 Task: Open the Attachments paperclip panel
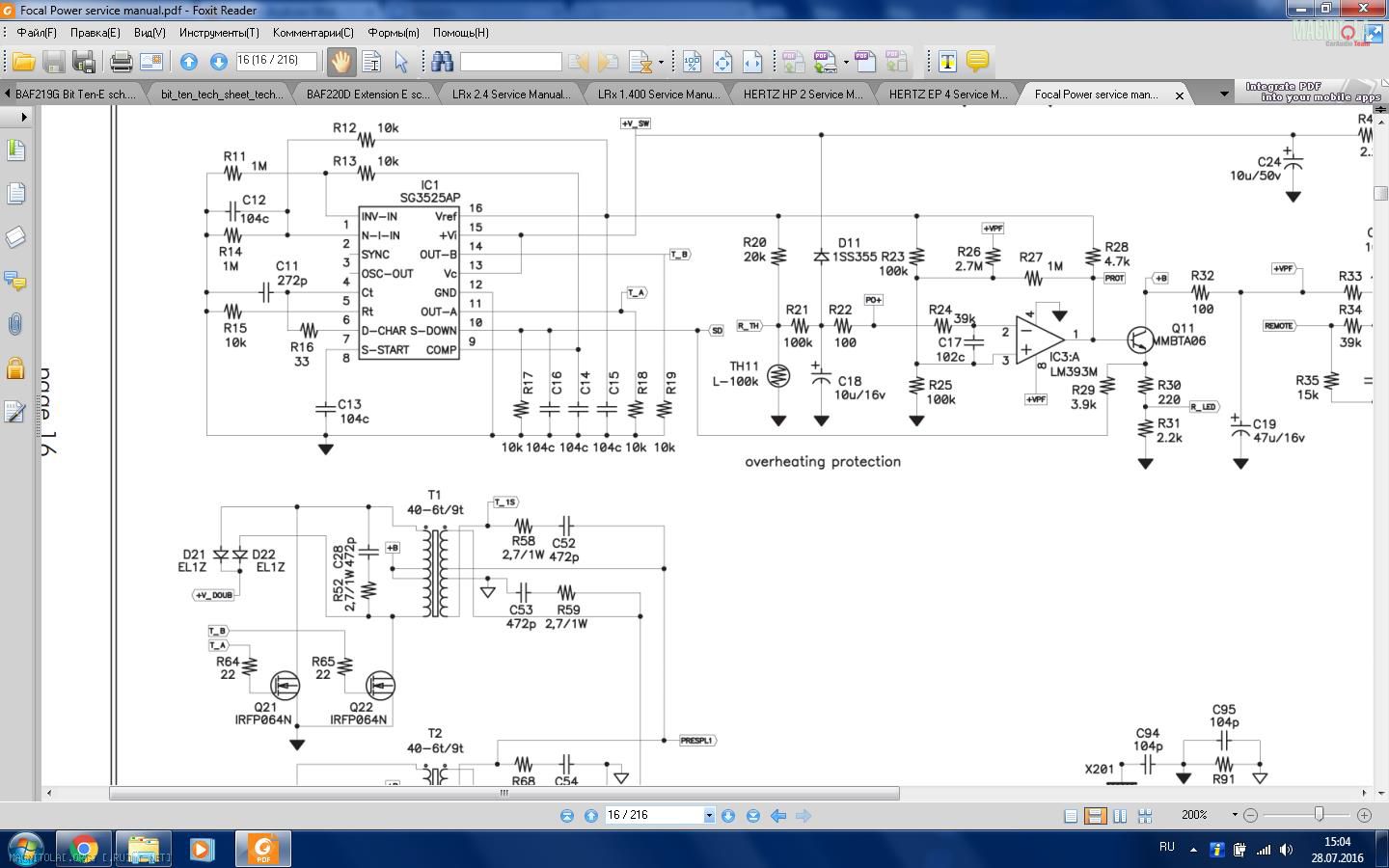[15, 324]
